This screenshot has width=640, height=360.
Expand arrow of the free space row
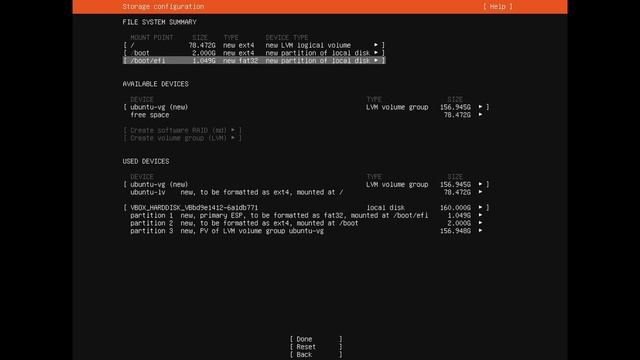pyautogui.click(x=480, y=115)
